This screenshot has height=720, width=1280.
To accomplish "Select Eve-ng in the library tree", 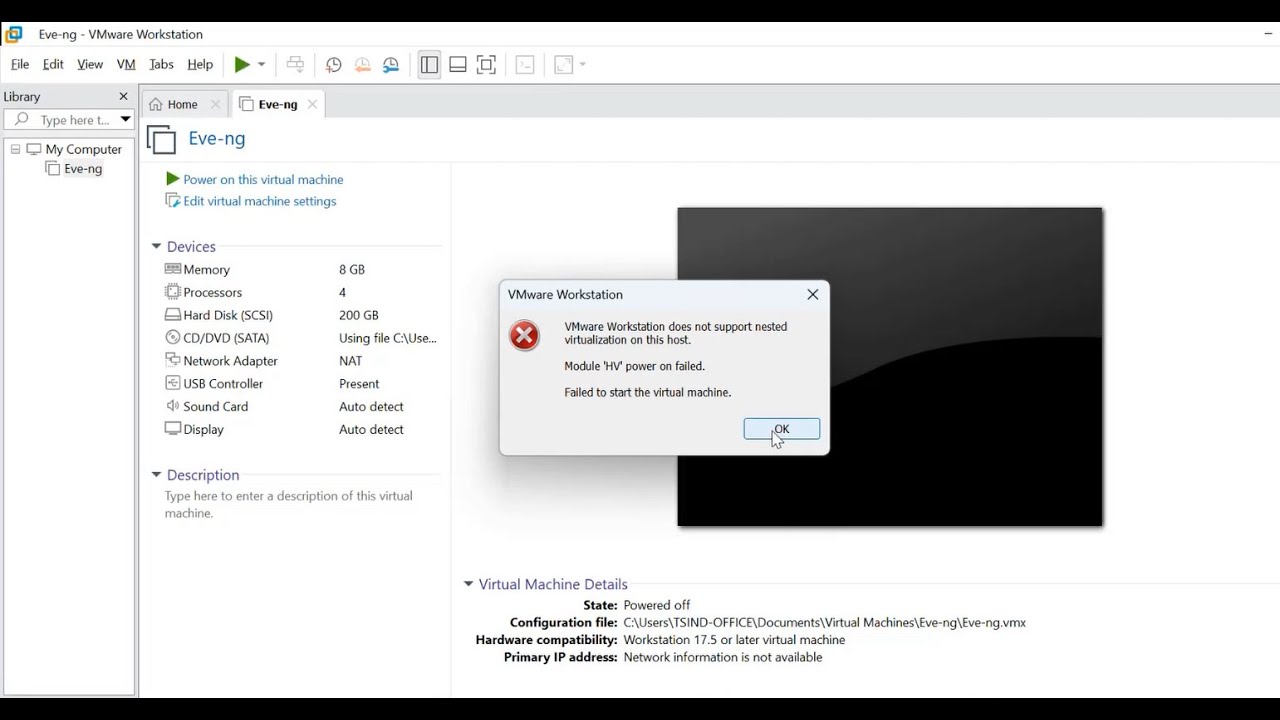I will [x=83, y=169].
